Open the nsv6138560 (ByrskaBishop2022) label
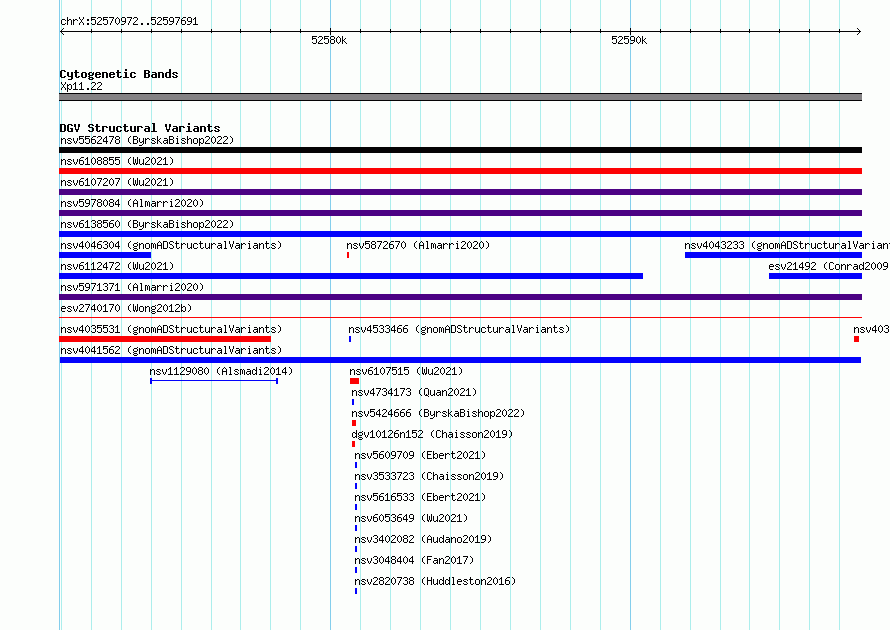The width and height of the screenshot is (890, 630). click(147, 224)
